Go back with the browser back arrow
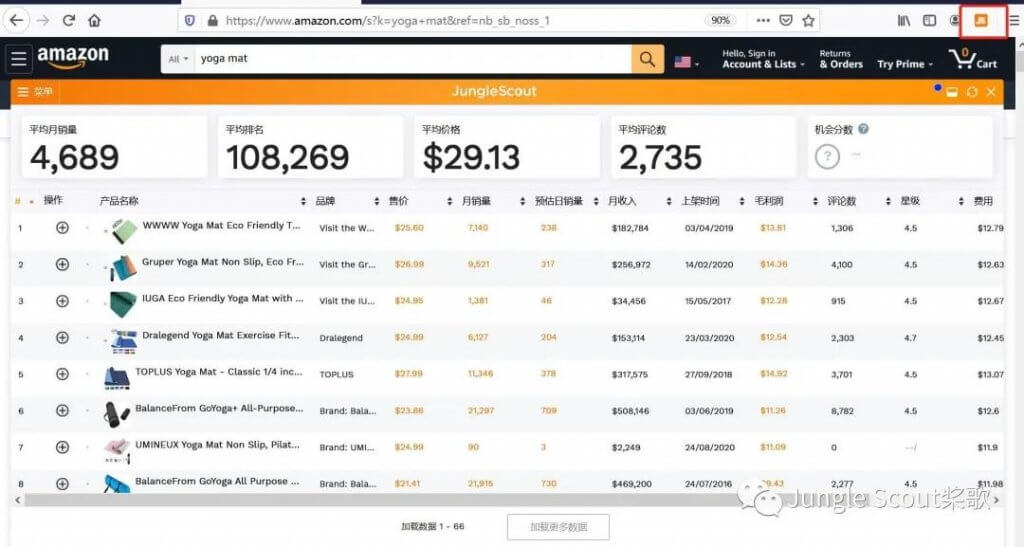 click(x=16, y=21)
